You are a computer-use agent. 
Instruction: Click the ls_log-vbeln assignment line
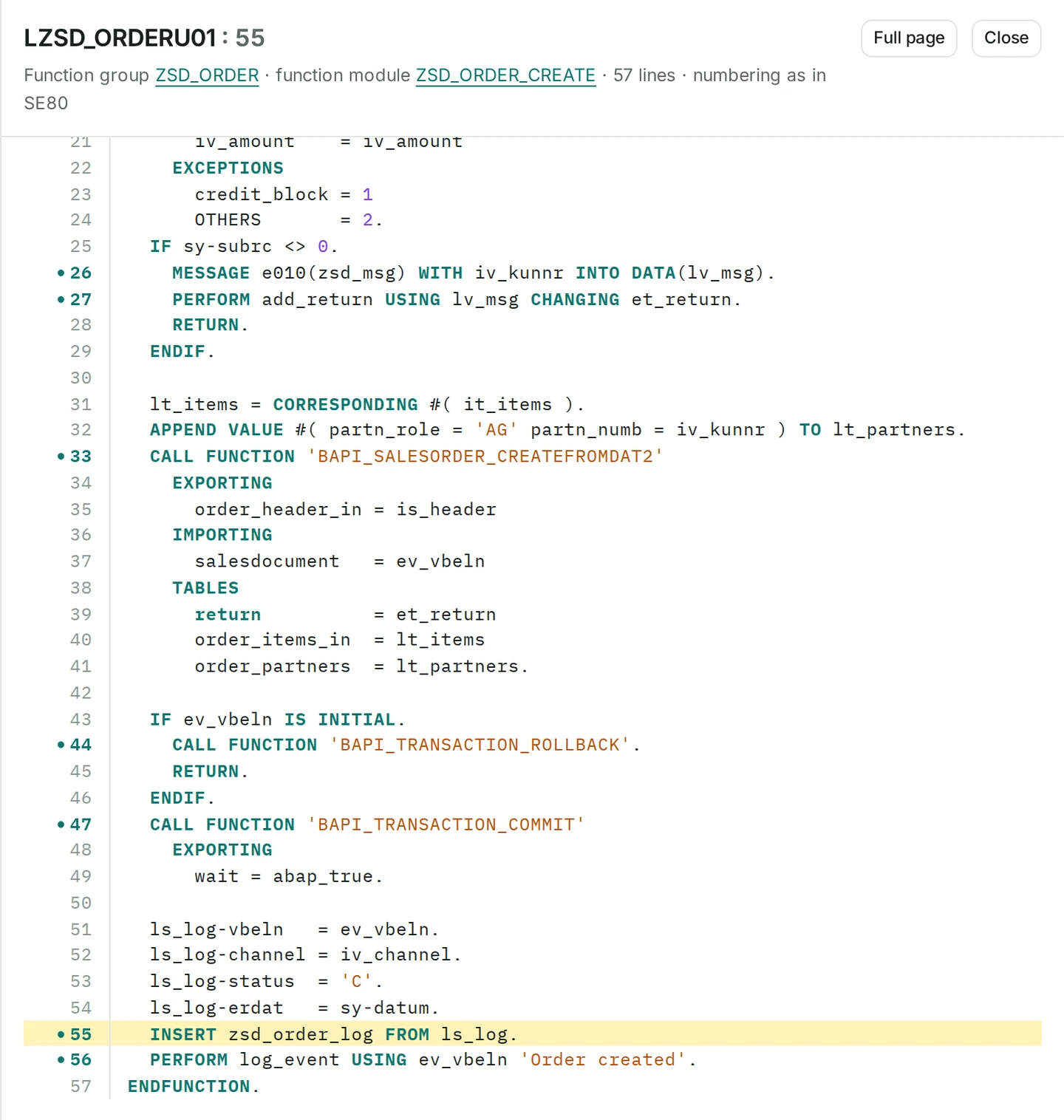pyautogui.click(x=295, y=929)
